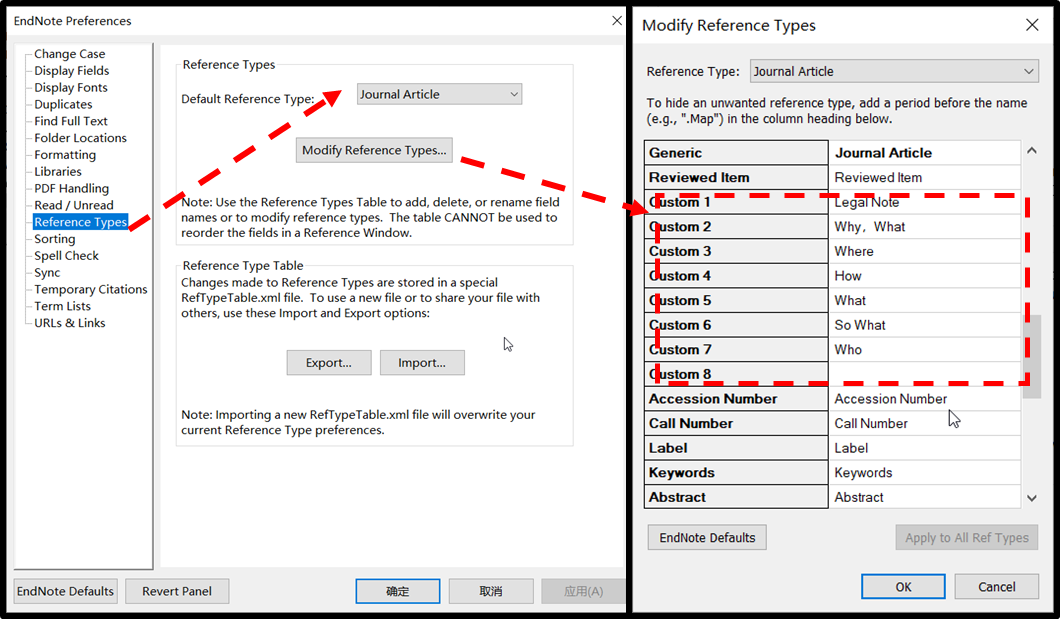Open Display Fonts preferences

71,87
